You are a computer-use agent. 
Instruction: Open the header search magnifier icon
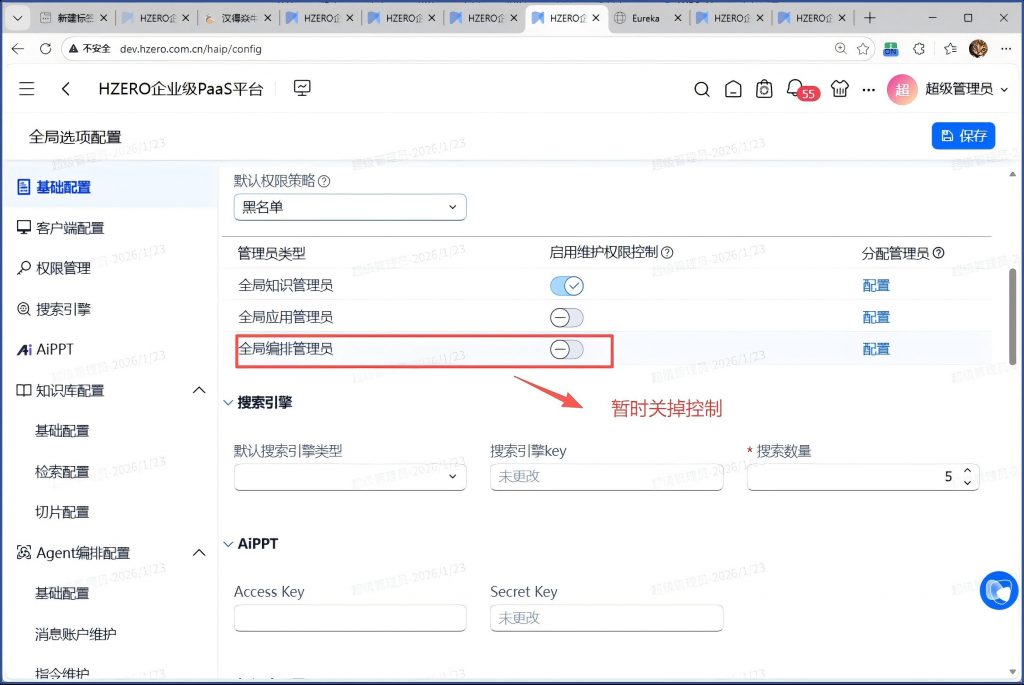coord(702,89)
